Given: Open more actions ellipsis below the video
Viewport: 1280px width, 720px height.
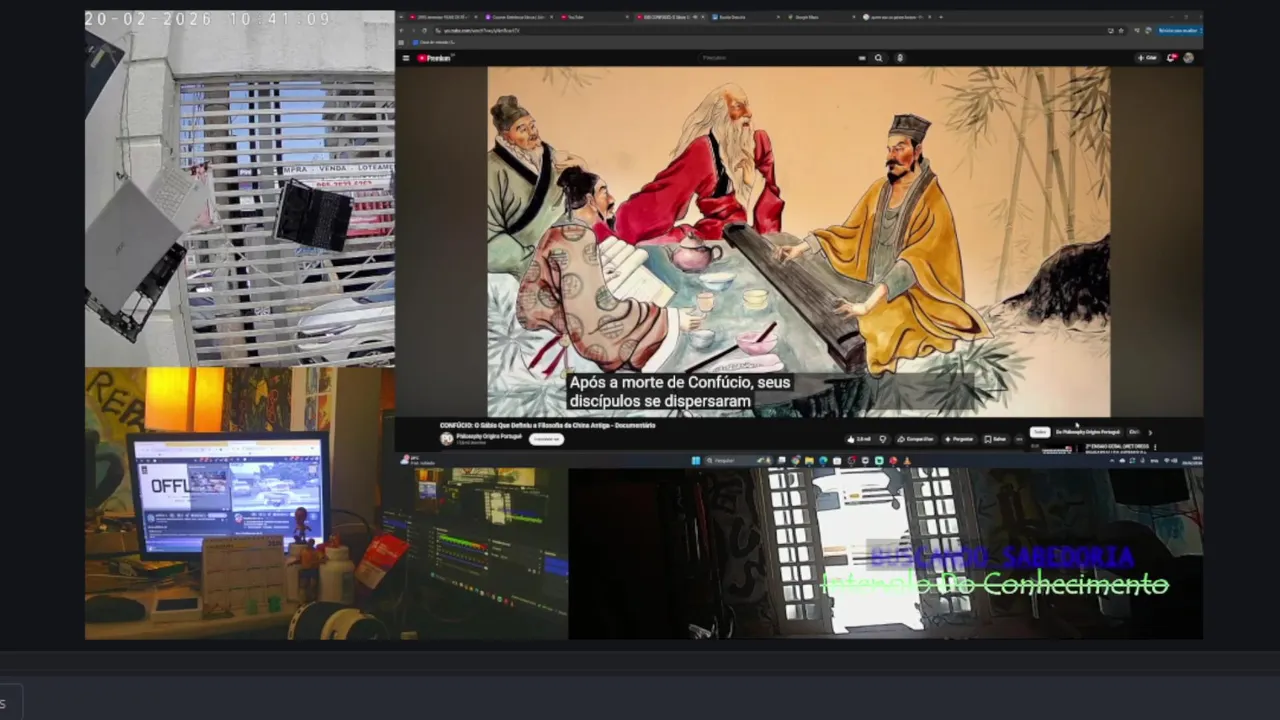Looking at the screenshot, I should [1019, 439].
